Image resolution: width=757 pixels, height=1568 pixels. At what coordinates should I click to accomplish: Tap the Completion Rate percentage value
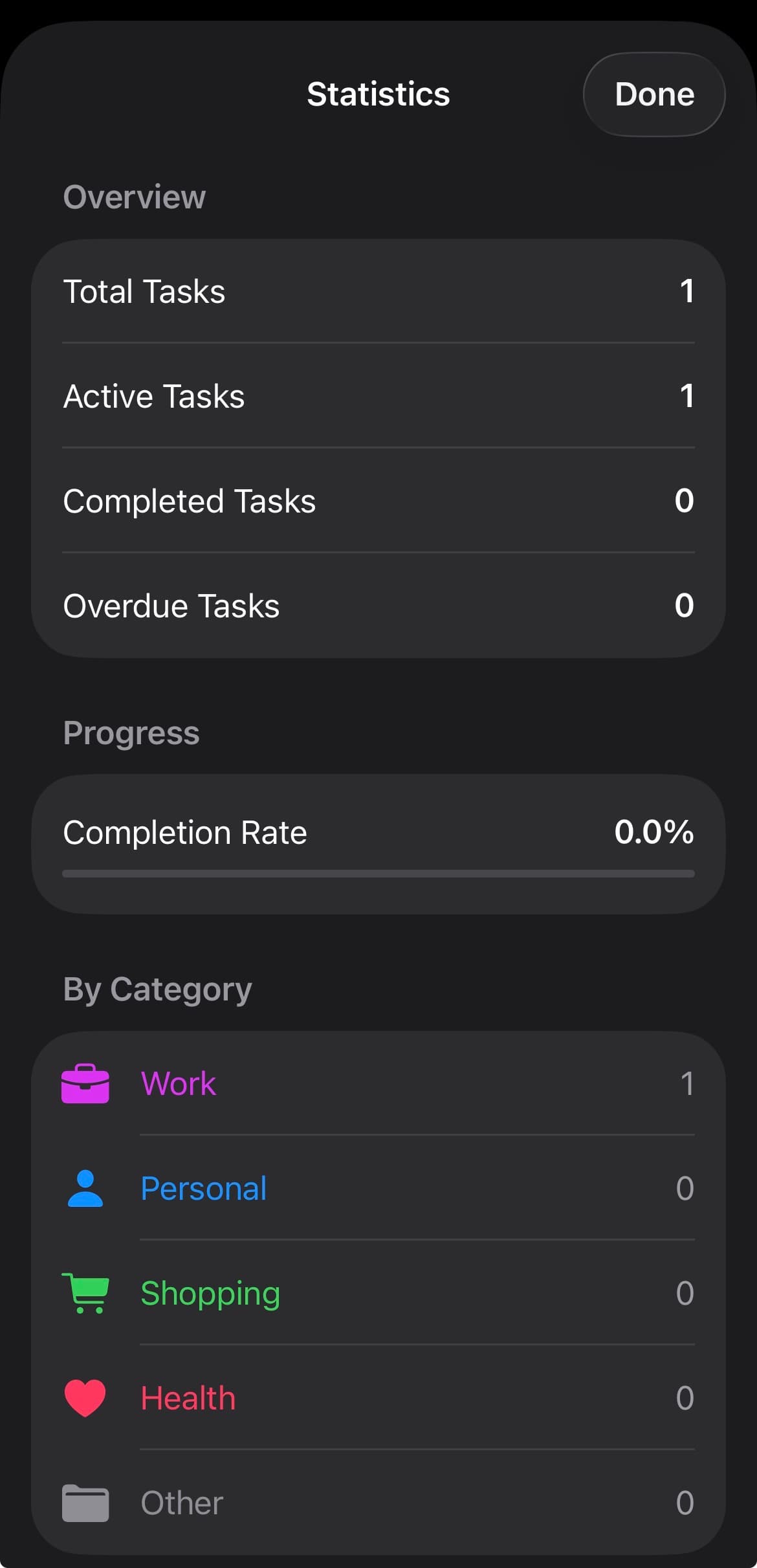click(653, 833)
